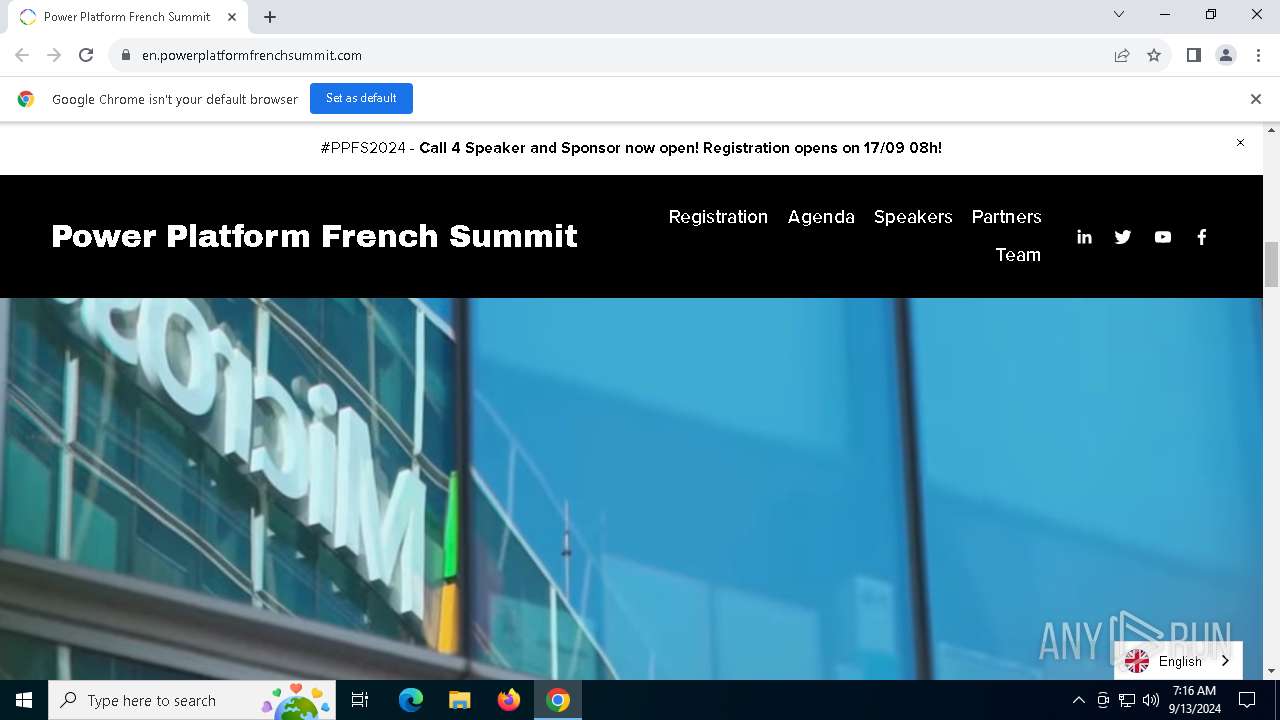Set Chrome as default browser
This screenshot has height=720, width=1280.
[x=361, y=98]
